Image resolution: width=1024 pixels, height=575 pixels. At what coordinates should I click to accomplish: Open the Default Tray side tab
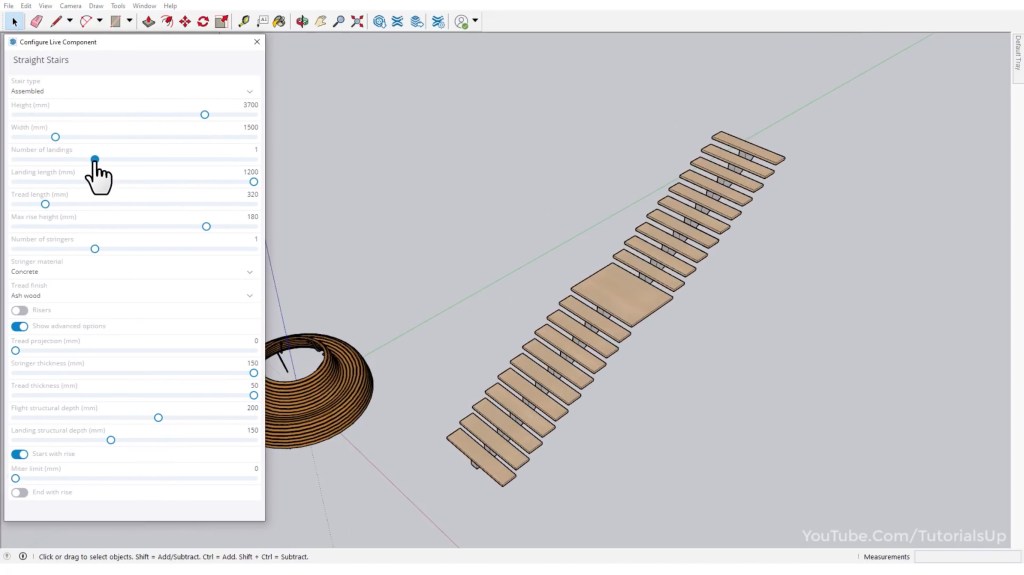tap(1017, 53)
